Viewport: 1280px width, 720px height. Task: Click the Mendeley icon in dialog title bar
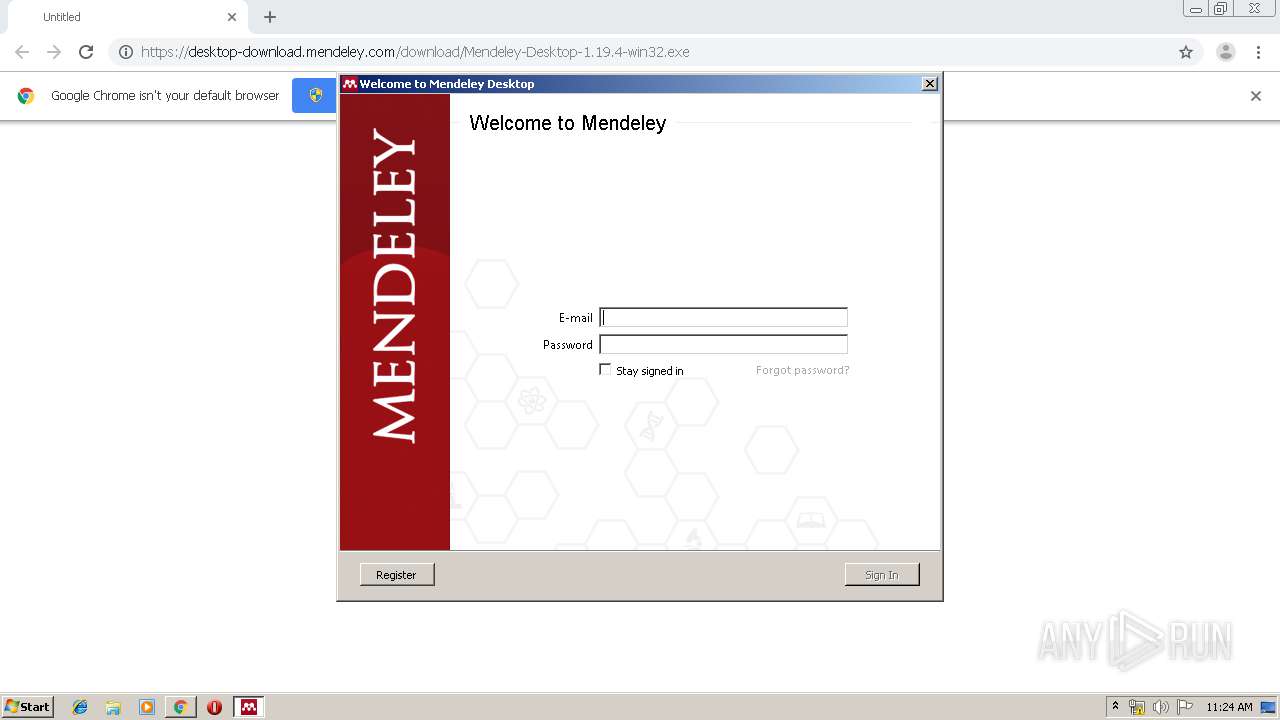click(x=349, y=84)
